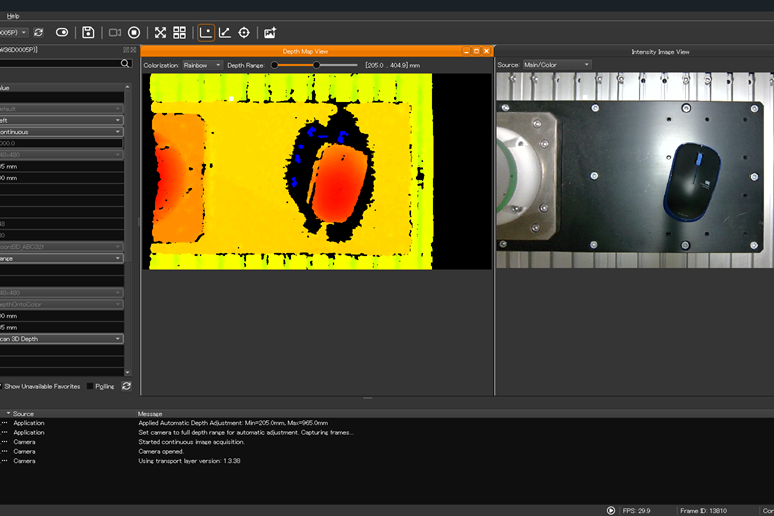This screenshot has height=516, width=774.
Task: Enable the Polling checkbox
Action: (x=90, y=386)
